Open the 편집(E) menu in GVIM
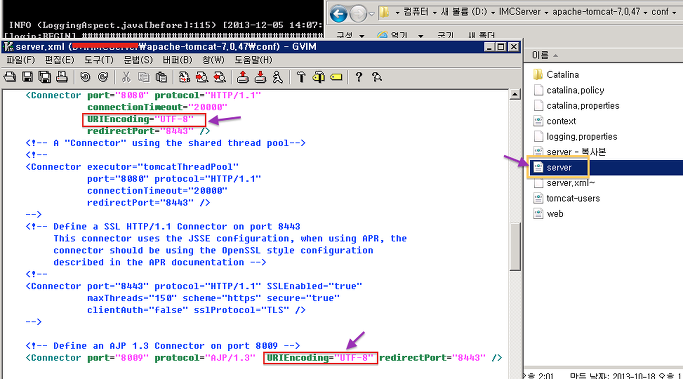The height and width of the screenshot is (379, 683). [59, 60]
